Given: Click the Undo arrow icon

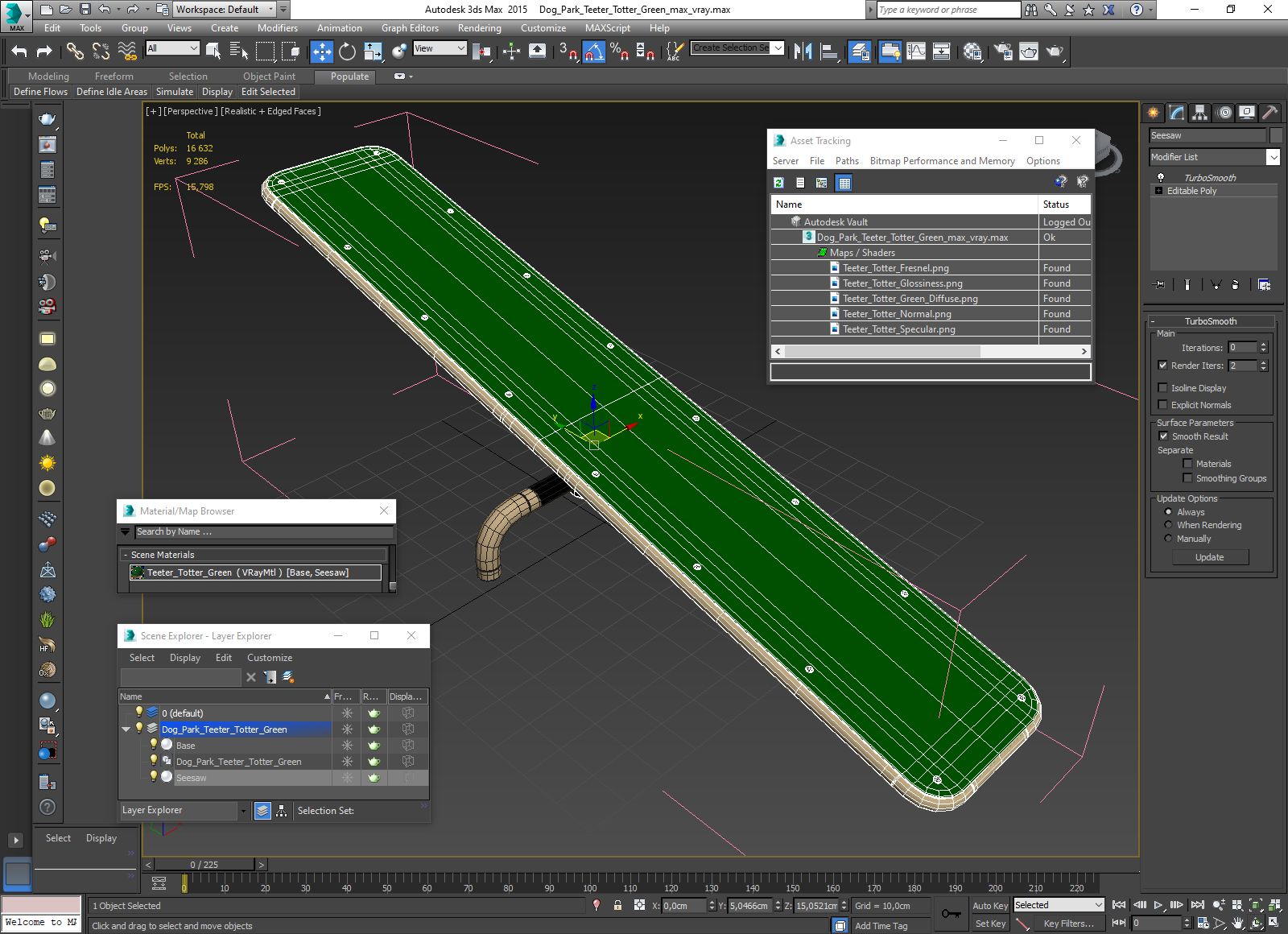Looking at the screenshot, I should pos(19,52).
